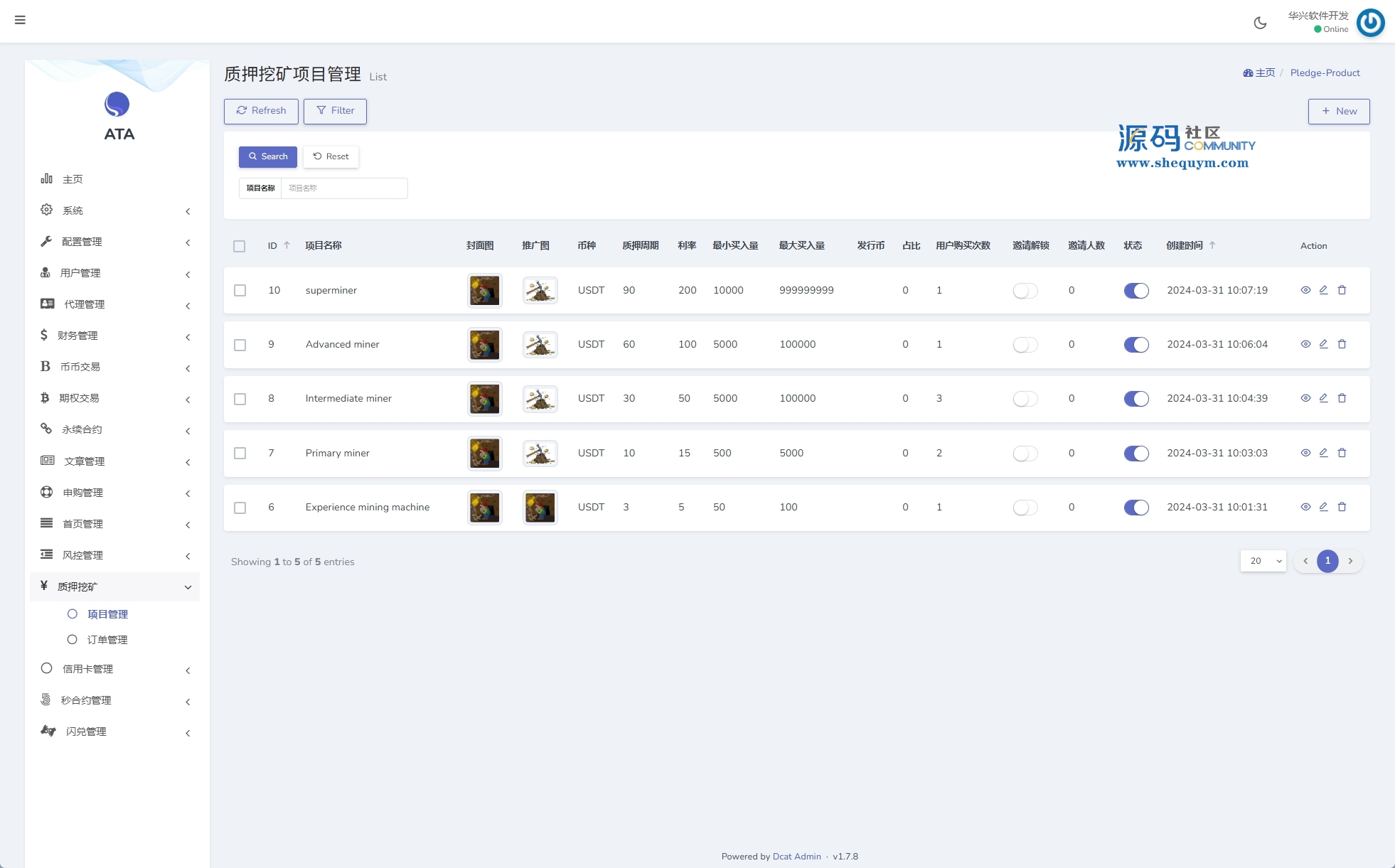Viewport: 1395px width, 868px height.
Task: Click edit pencil icon for Advanced miner
Action: [x=1323, y=344]
